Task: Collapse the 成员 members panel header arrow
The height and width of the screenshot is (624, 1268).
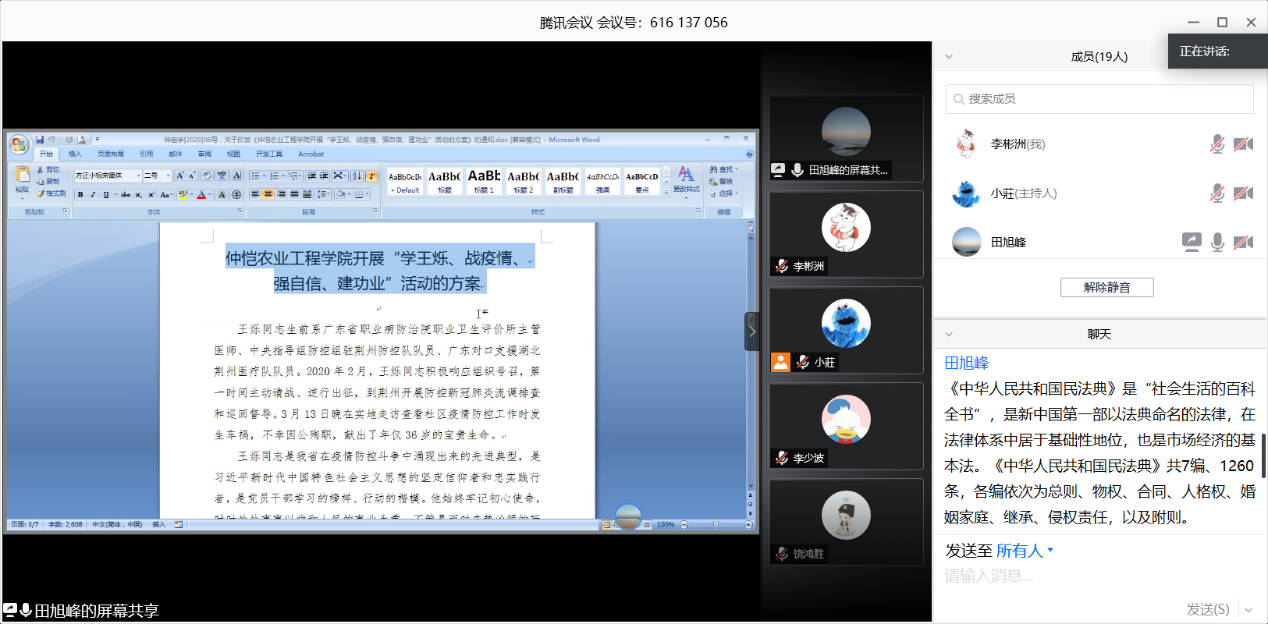Action: click(x=949, y=57)
